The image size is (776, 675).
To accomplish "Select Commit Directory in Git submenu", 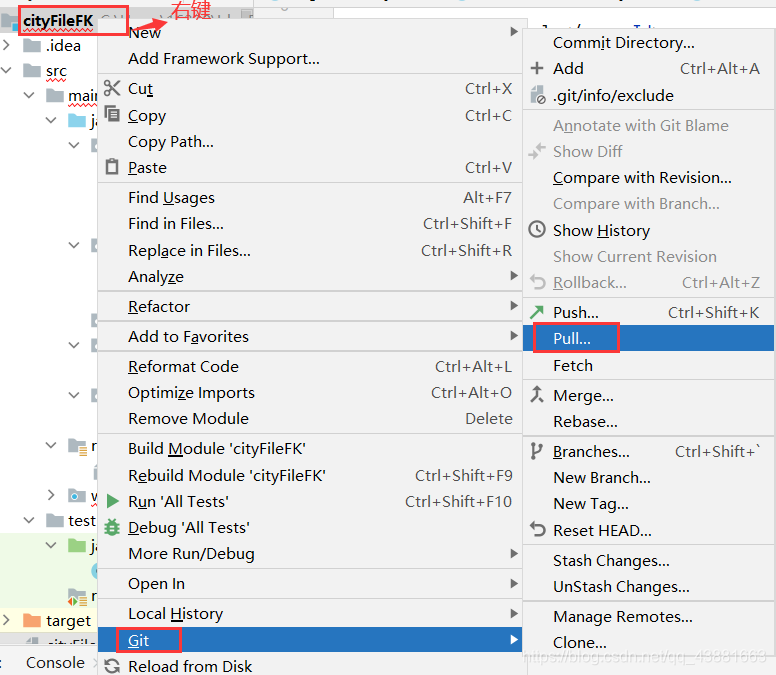I will [x=648, y=43].
